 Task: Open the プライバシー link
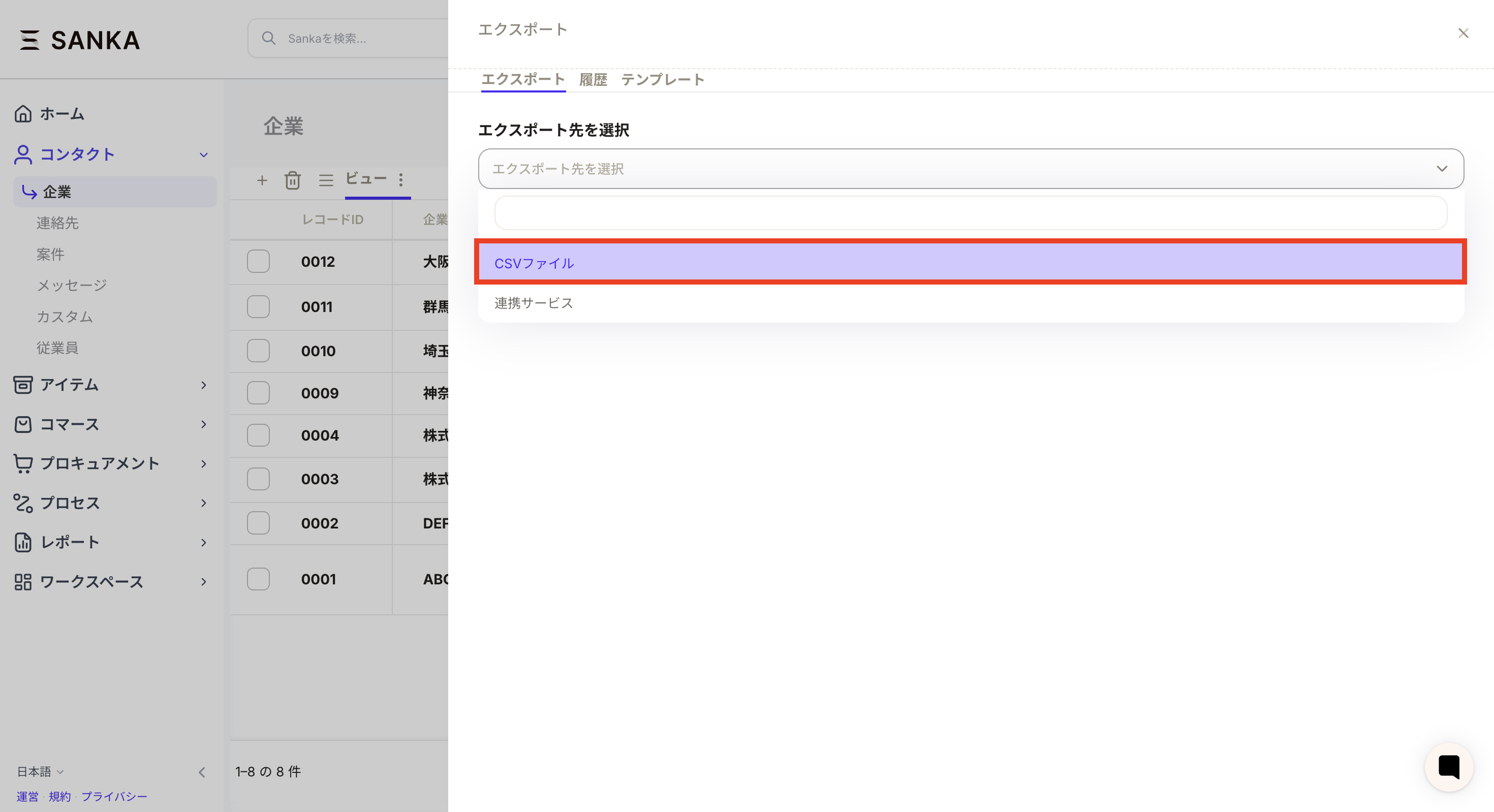[115, 796]
